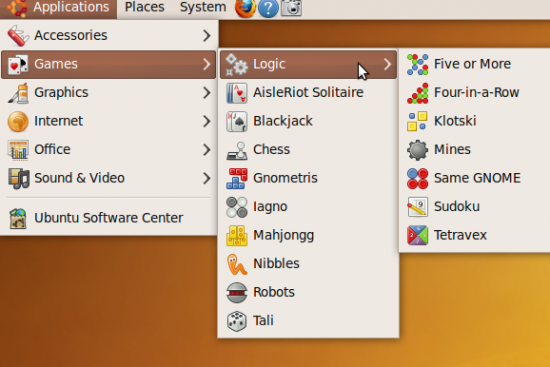This screenshot has width=550, height=367.
Task: Open Same GNOME by its label
Action: coord(477,178)
